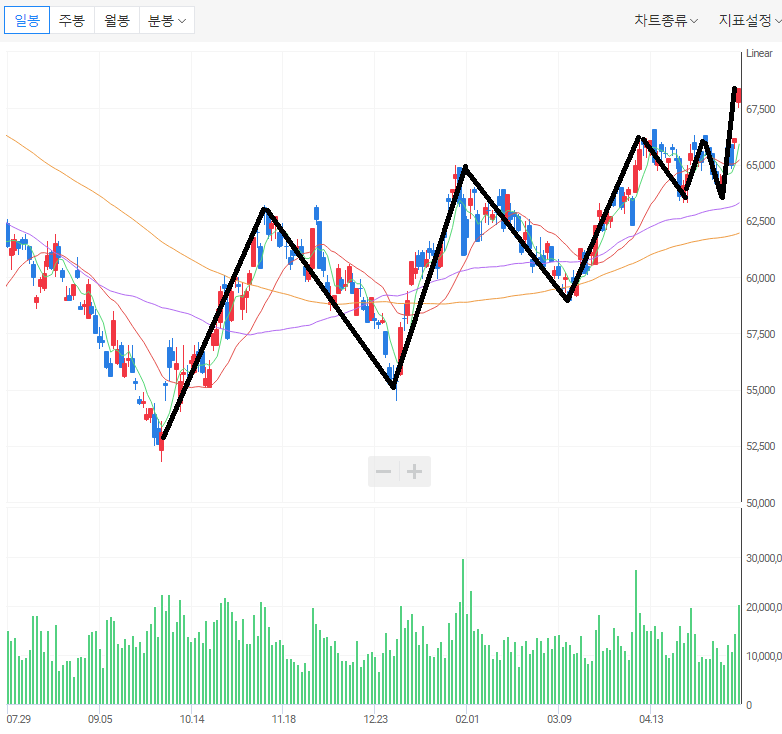Open the 분봉 minute chart dropdown
782x734 pixels.
tap(167, 20)
